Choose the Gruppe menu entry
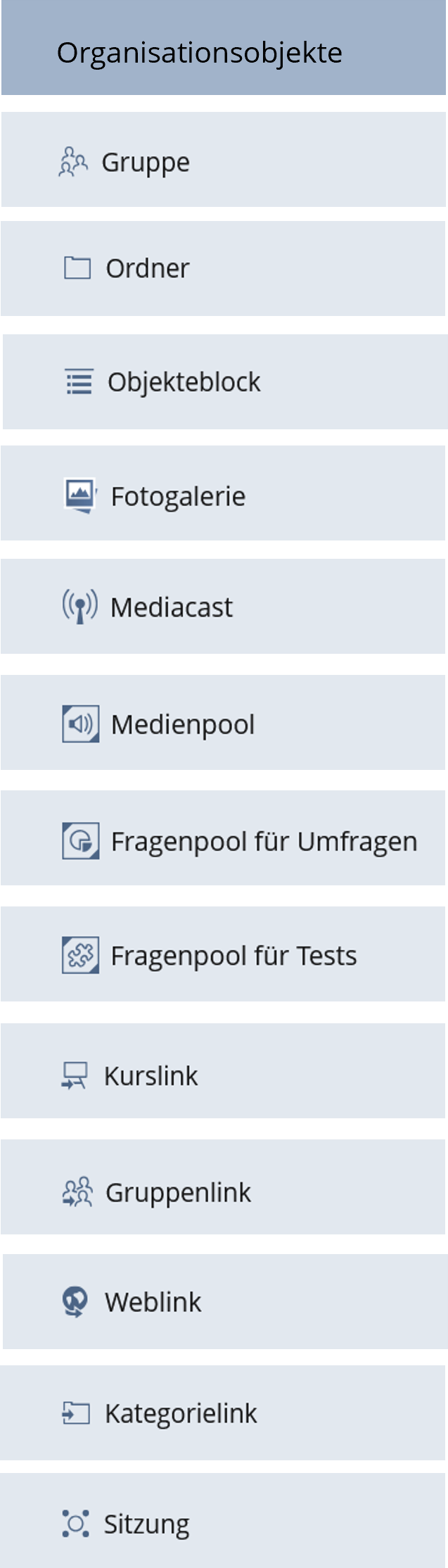Screen dimensions: 448x1568 pos(146,162)
